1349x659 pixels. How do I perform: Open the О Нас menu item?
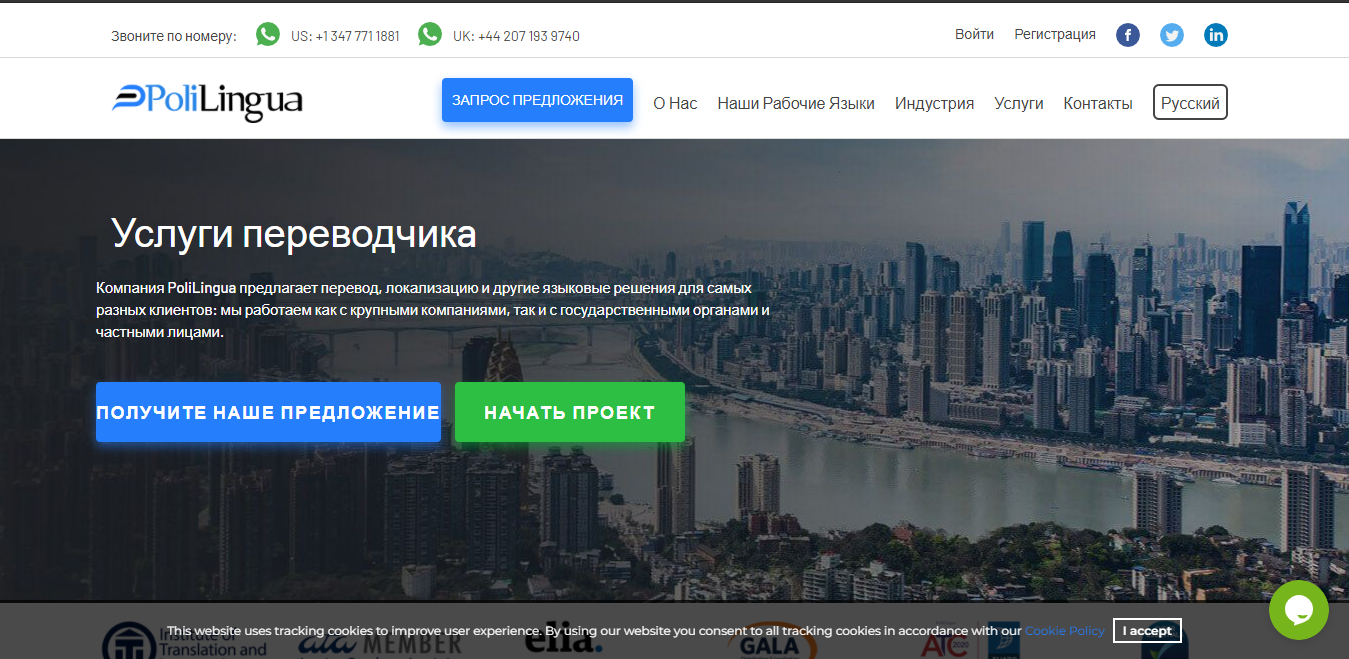pyautogui.click(x=675, y=103)
